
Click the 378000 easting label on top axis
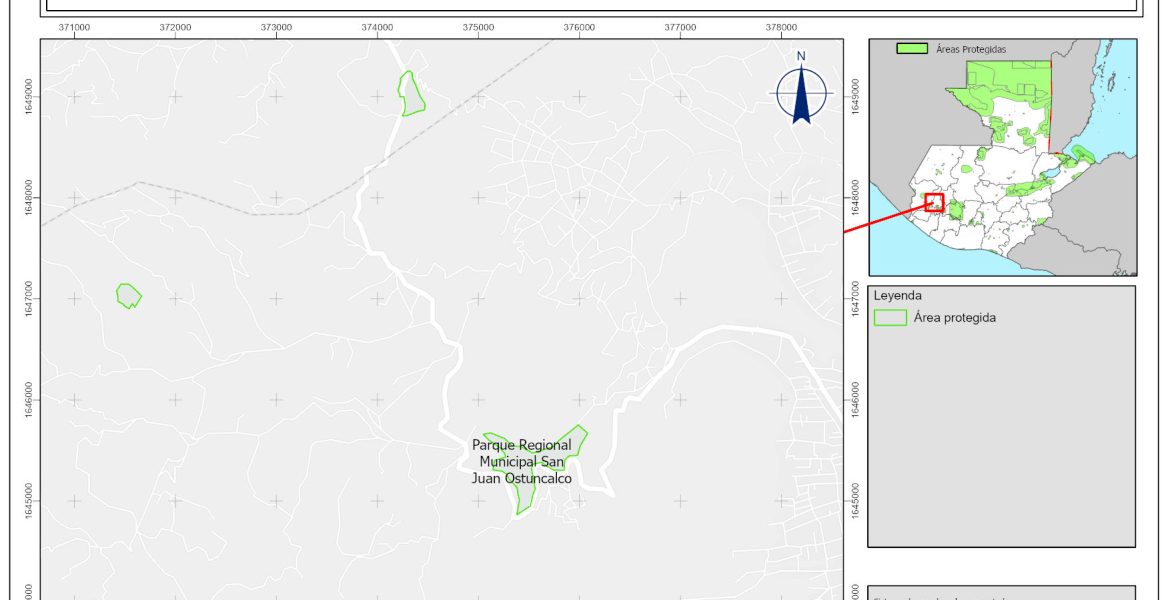click(781, 26)
